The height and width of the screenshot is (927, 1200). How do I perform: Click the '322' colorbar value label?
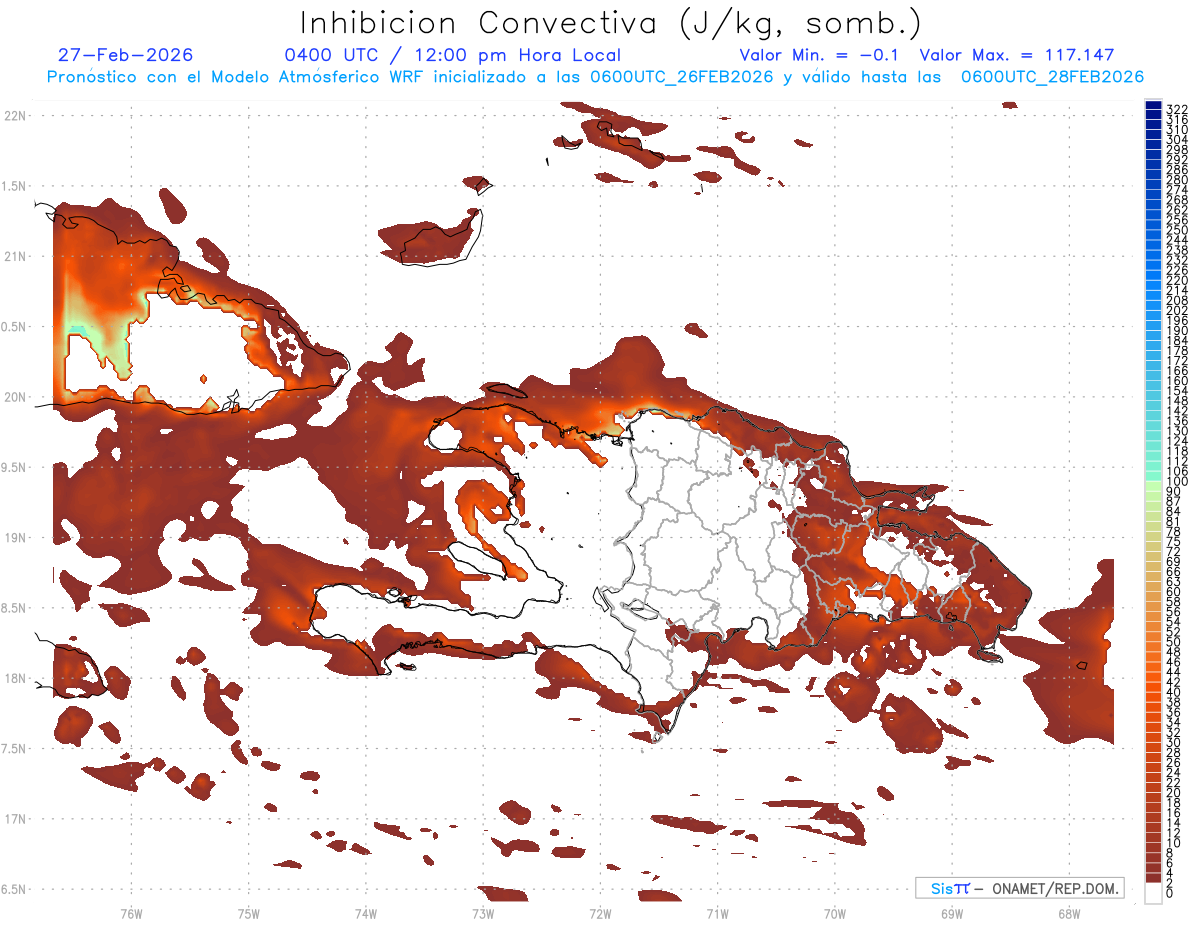tap(1176, 108)
